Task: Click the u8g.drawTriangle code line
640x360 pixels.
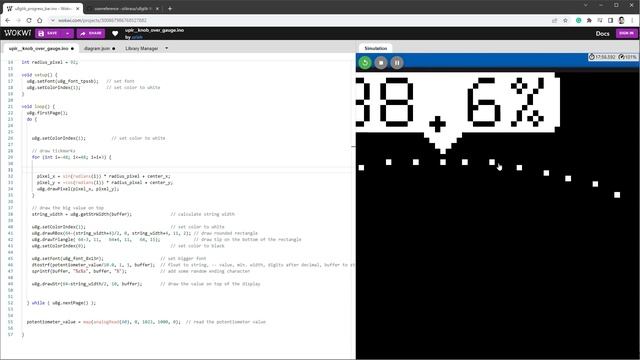Action: [167, 240]
